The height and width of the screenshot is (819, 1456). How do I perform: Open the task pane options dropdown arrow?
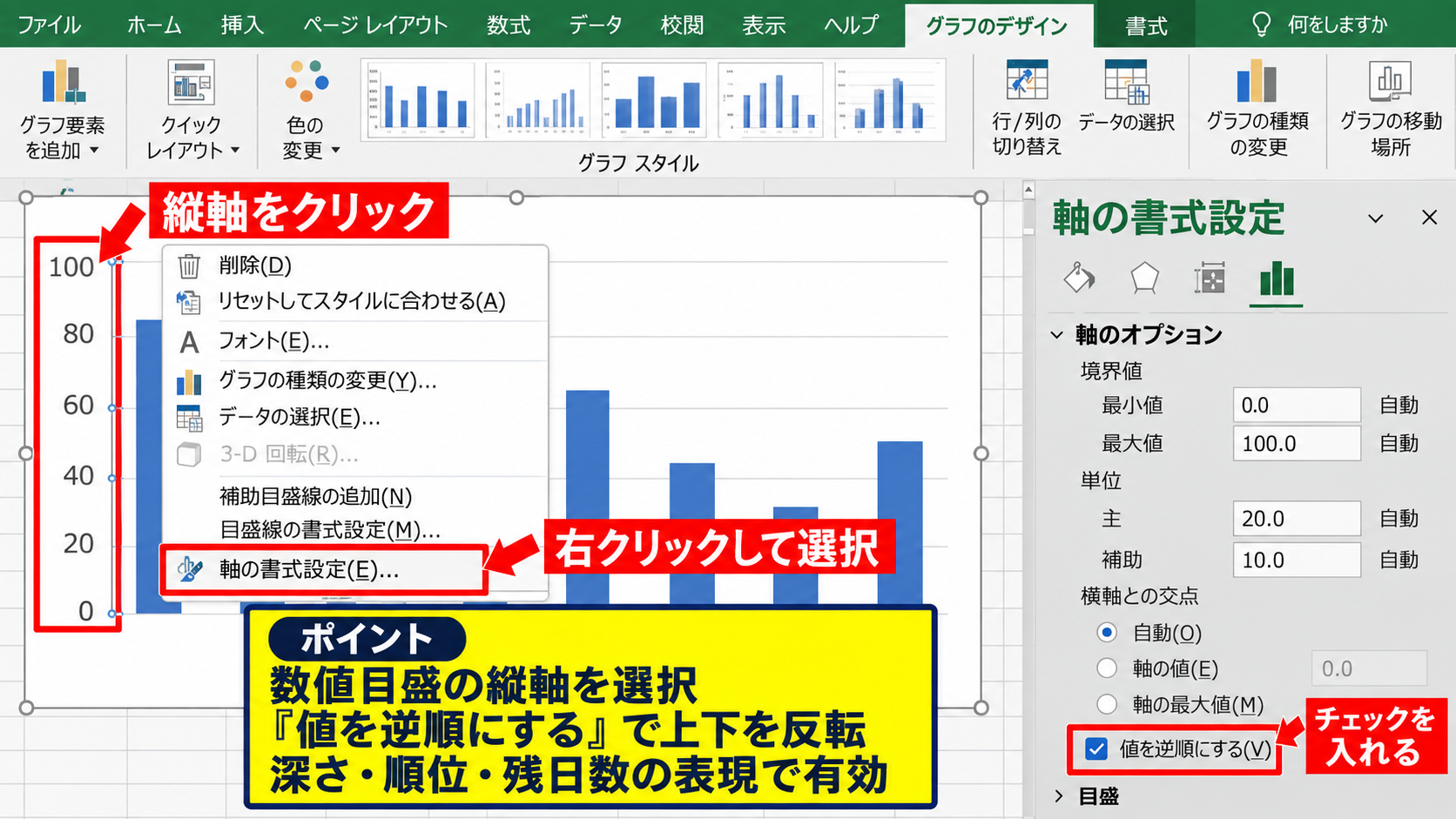[x=1375, y=218]
